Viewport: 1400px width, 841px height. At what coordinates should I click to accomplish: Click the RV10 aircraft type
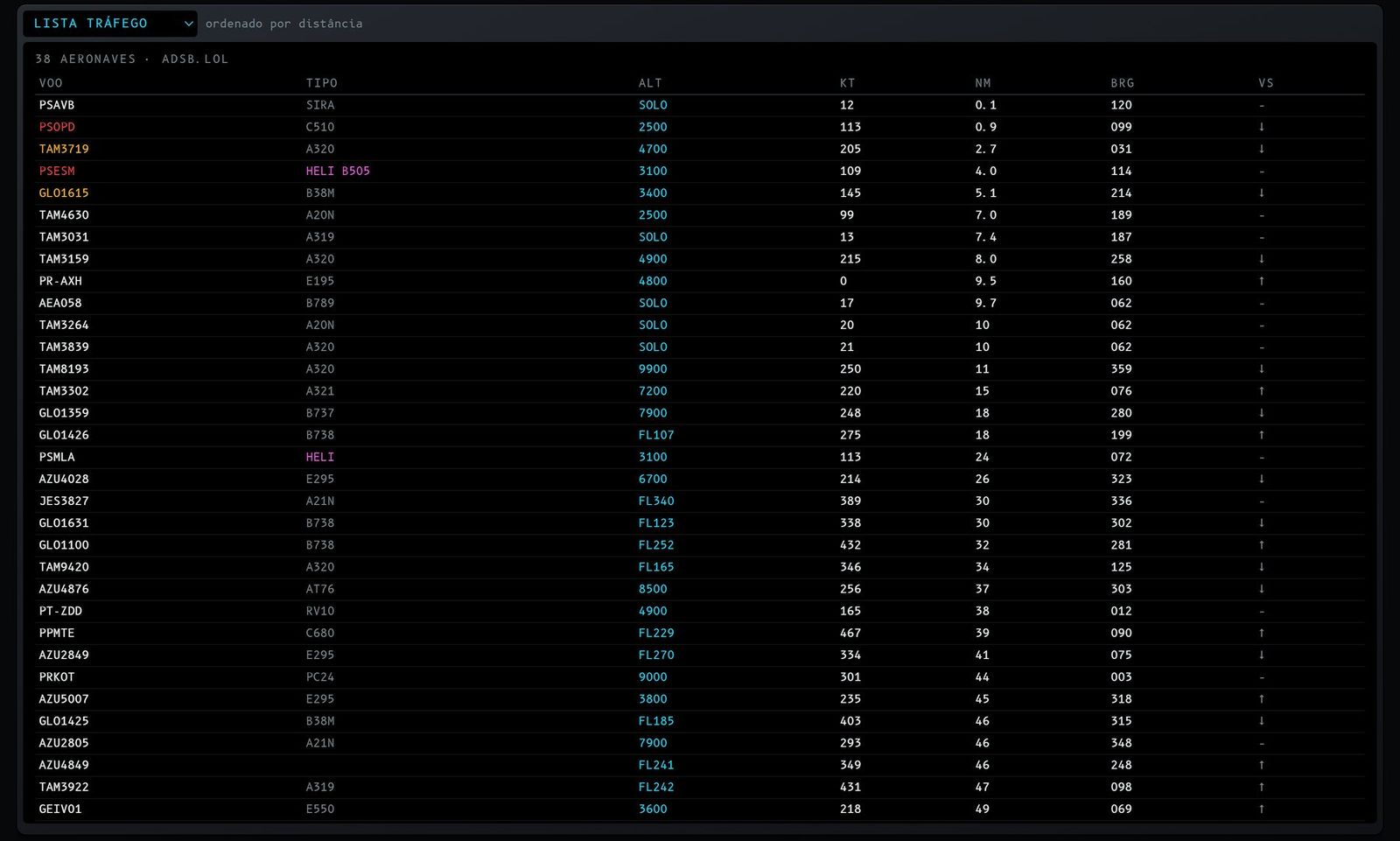[x=320, y=611]
